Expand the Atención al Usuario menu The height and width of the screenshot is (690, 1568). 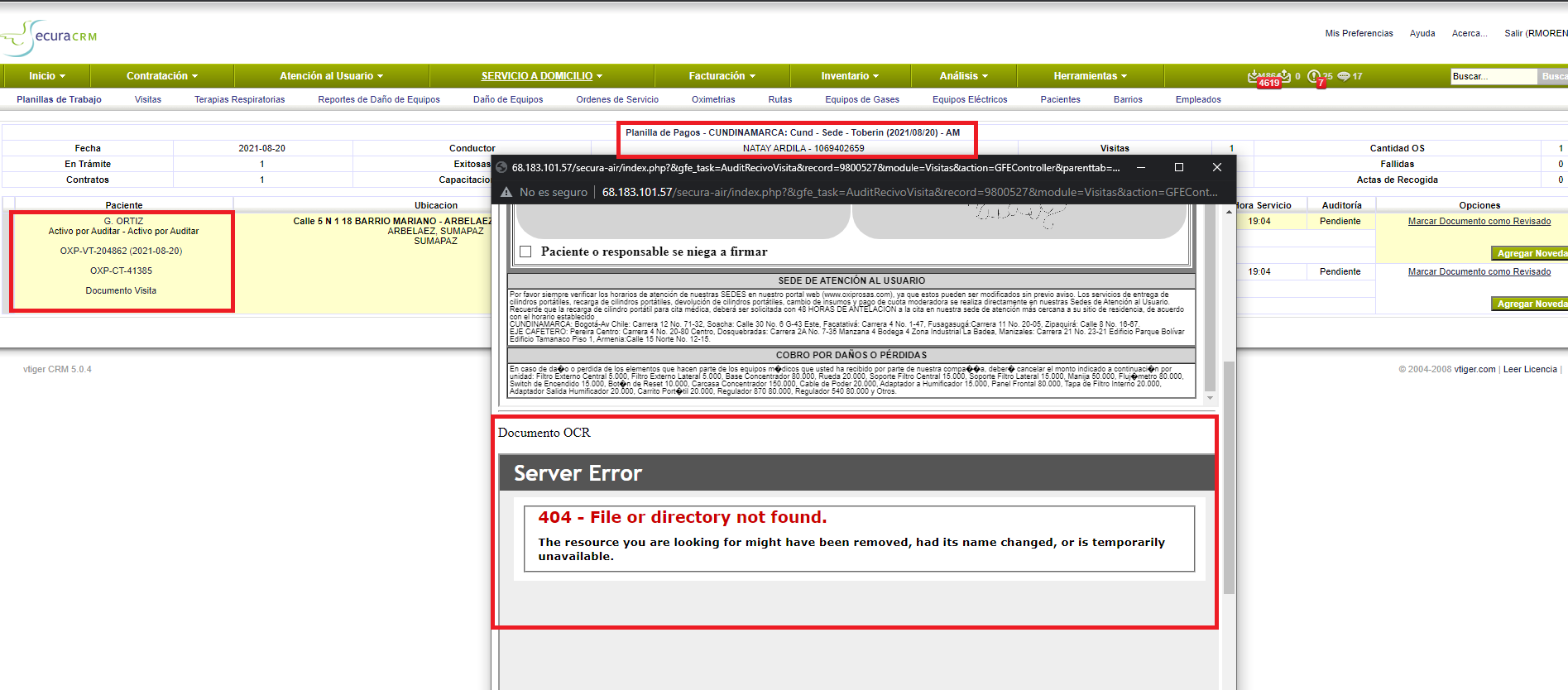coord(331,76)
